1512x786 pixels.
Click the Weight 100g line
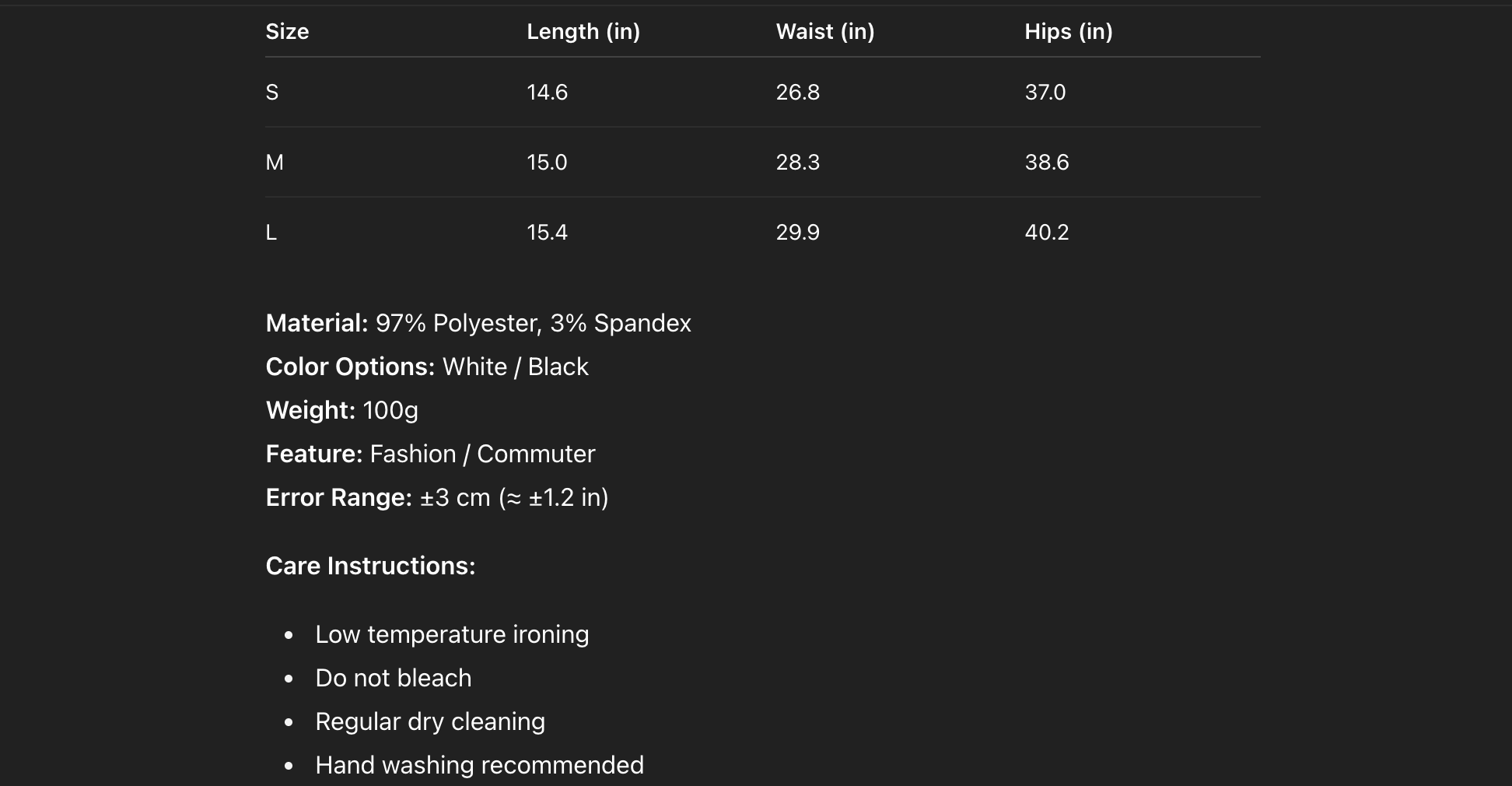341,410
